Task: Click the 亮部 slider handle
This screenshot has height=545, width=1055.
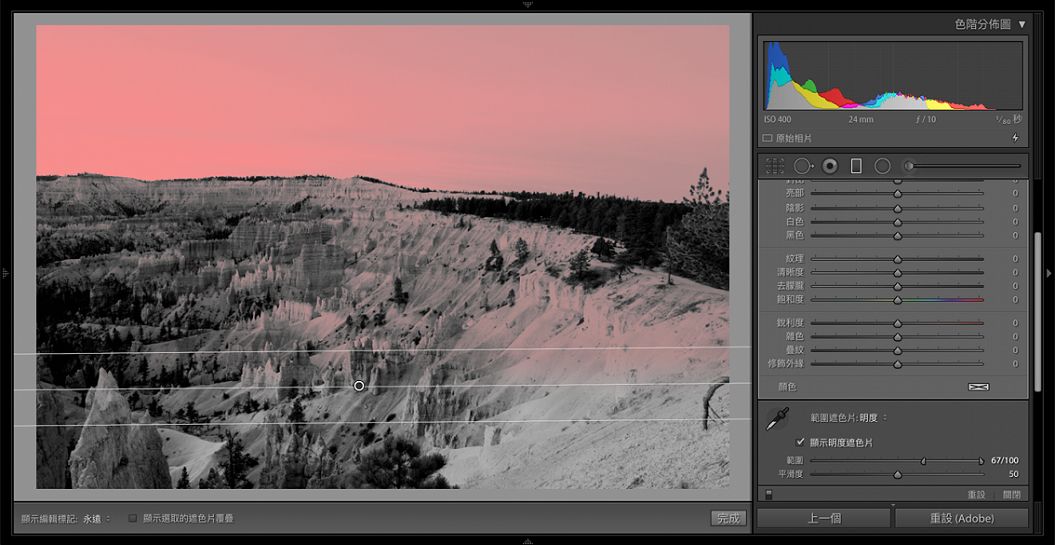Action: [x=897, y=194]
